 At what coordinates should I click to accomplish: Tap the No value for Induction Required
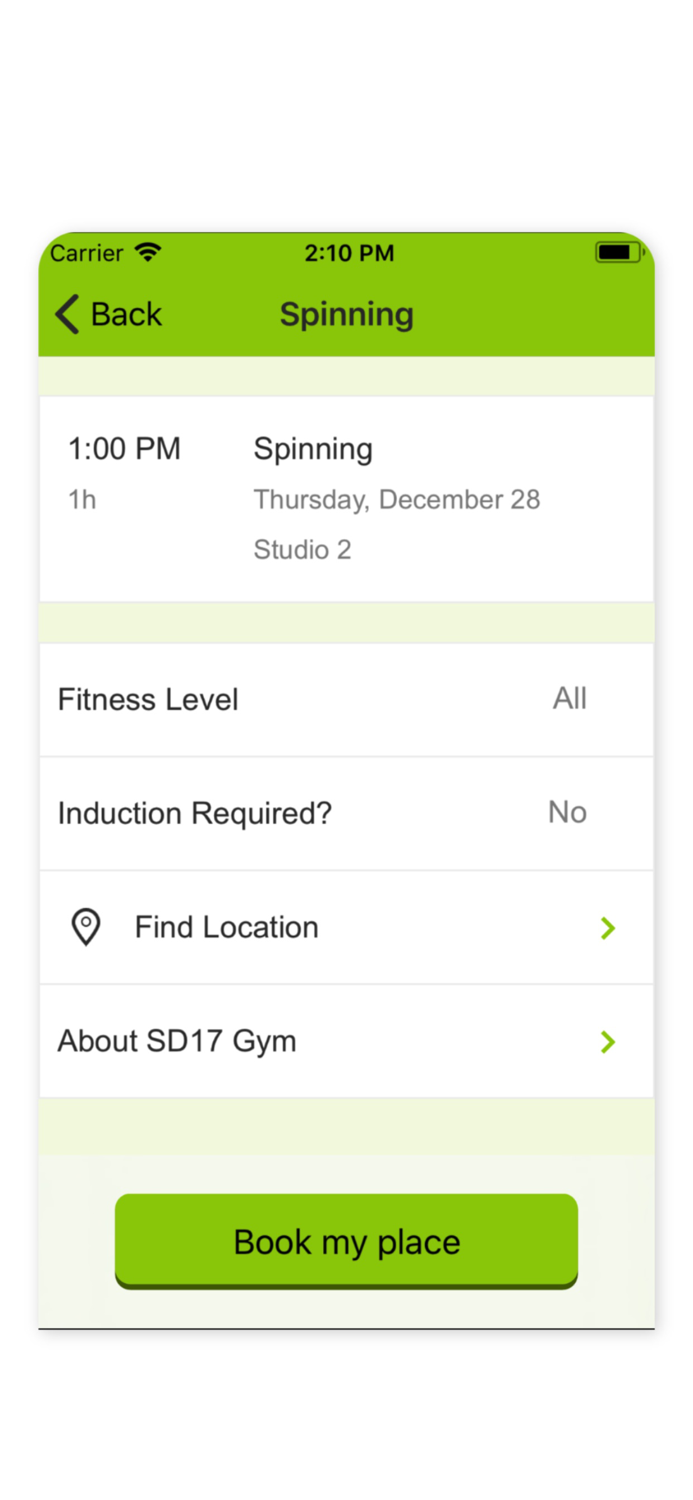566,813
